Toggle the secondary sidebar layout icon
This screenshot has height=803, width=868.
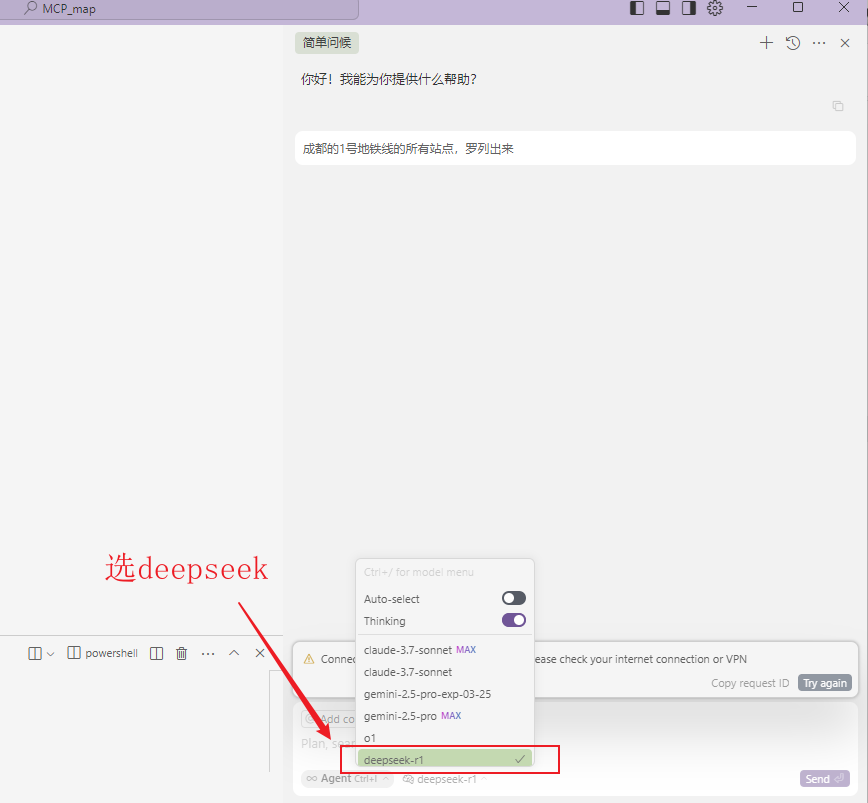pos(689,8)
